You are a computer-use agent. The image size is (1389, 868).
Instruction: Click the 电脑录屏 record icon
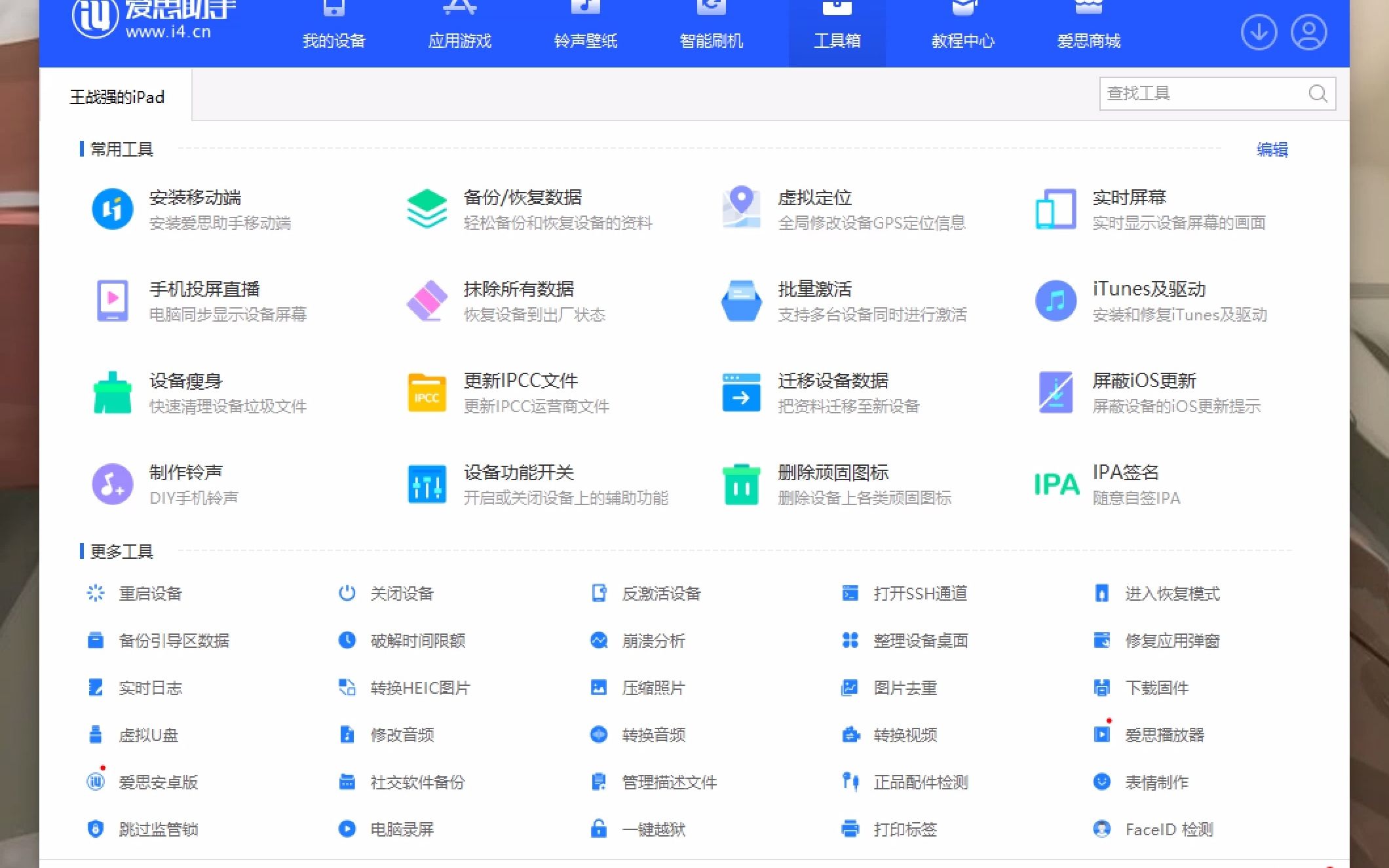347,829
